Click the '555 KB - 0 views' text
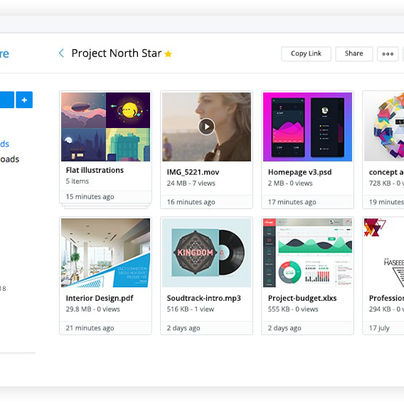 tap(293, 309)
